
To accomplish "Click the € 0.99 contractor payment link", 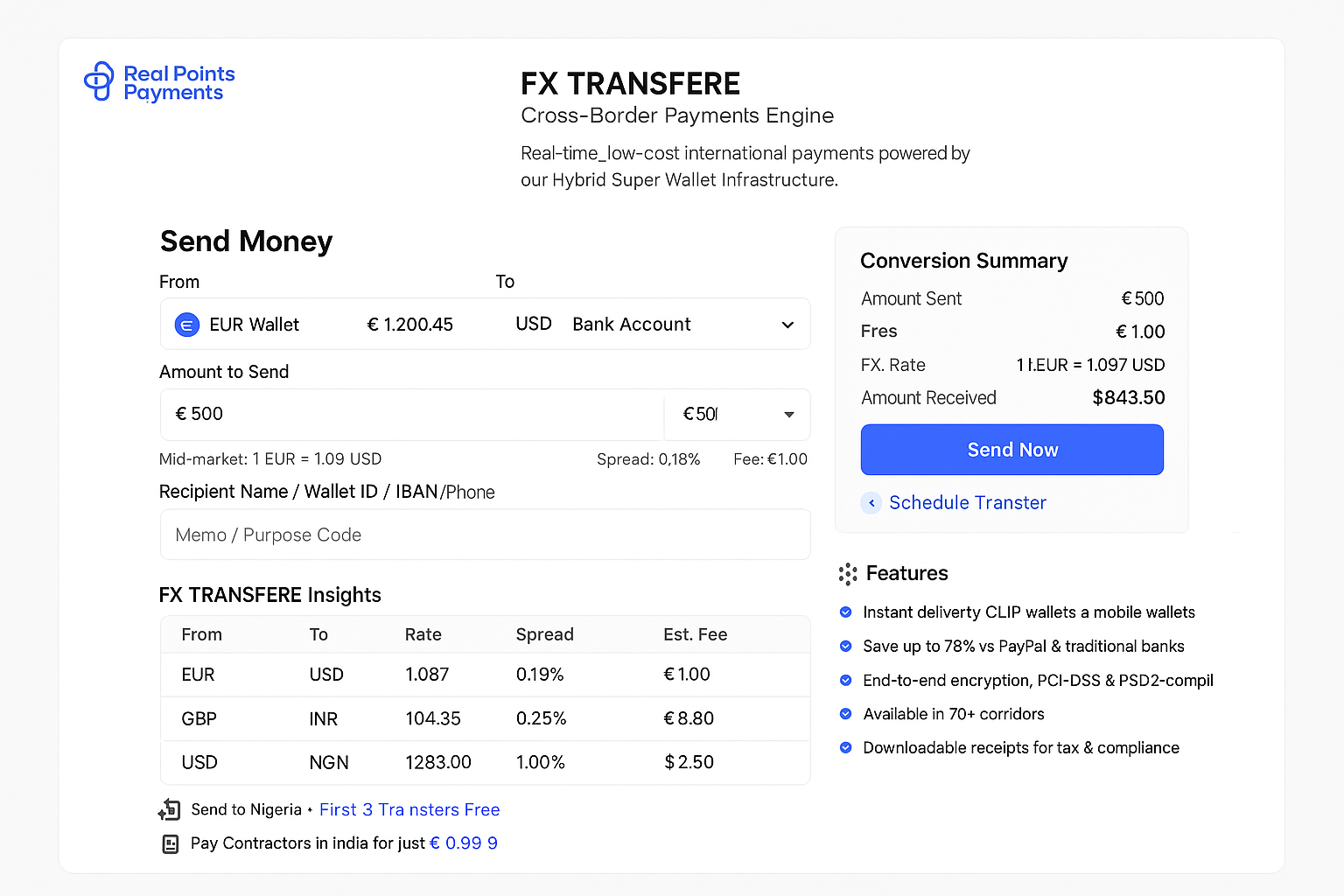I will 464,843.
